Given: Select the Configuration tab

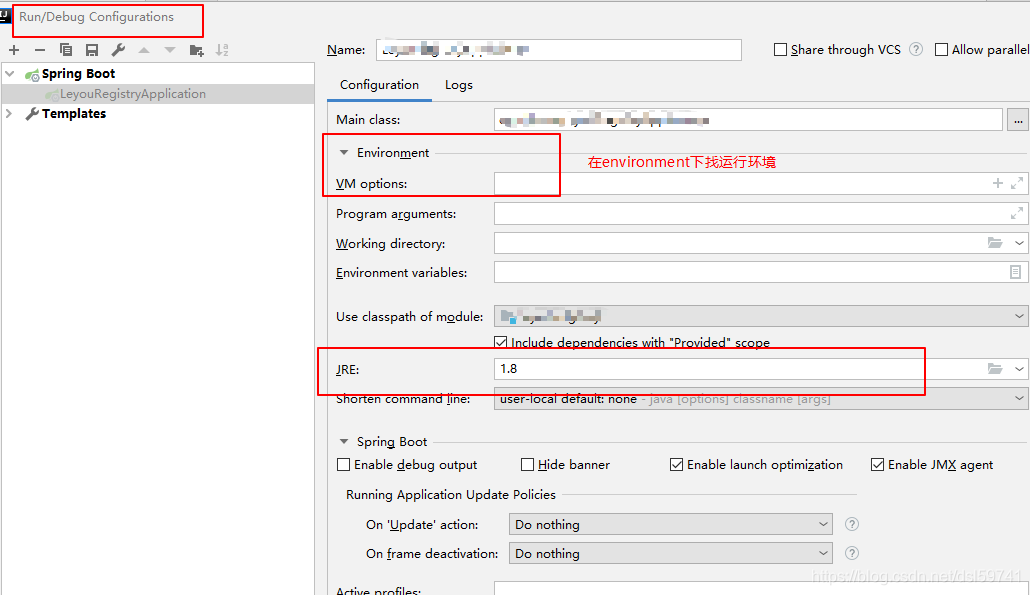Looking at the screenshot, I should (378, 86).
